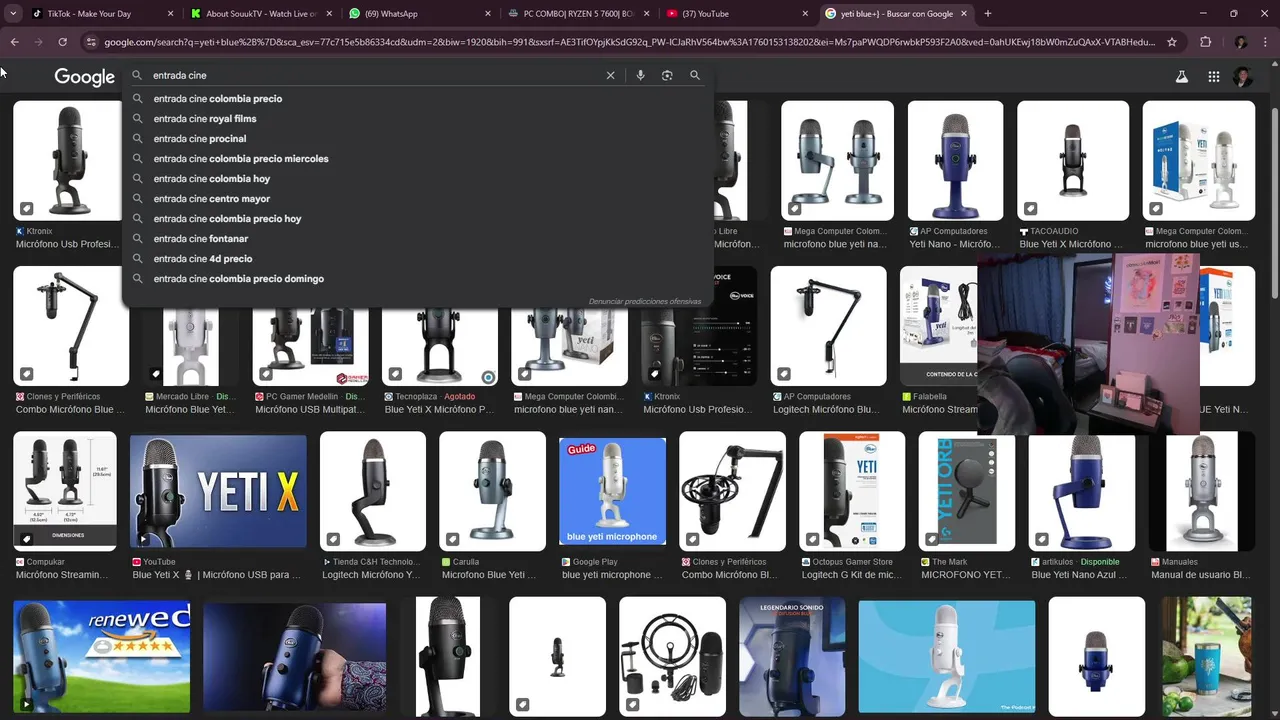Select the yeti blue Google search tab

pyautogui.click(x=896, y=14)
